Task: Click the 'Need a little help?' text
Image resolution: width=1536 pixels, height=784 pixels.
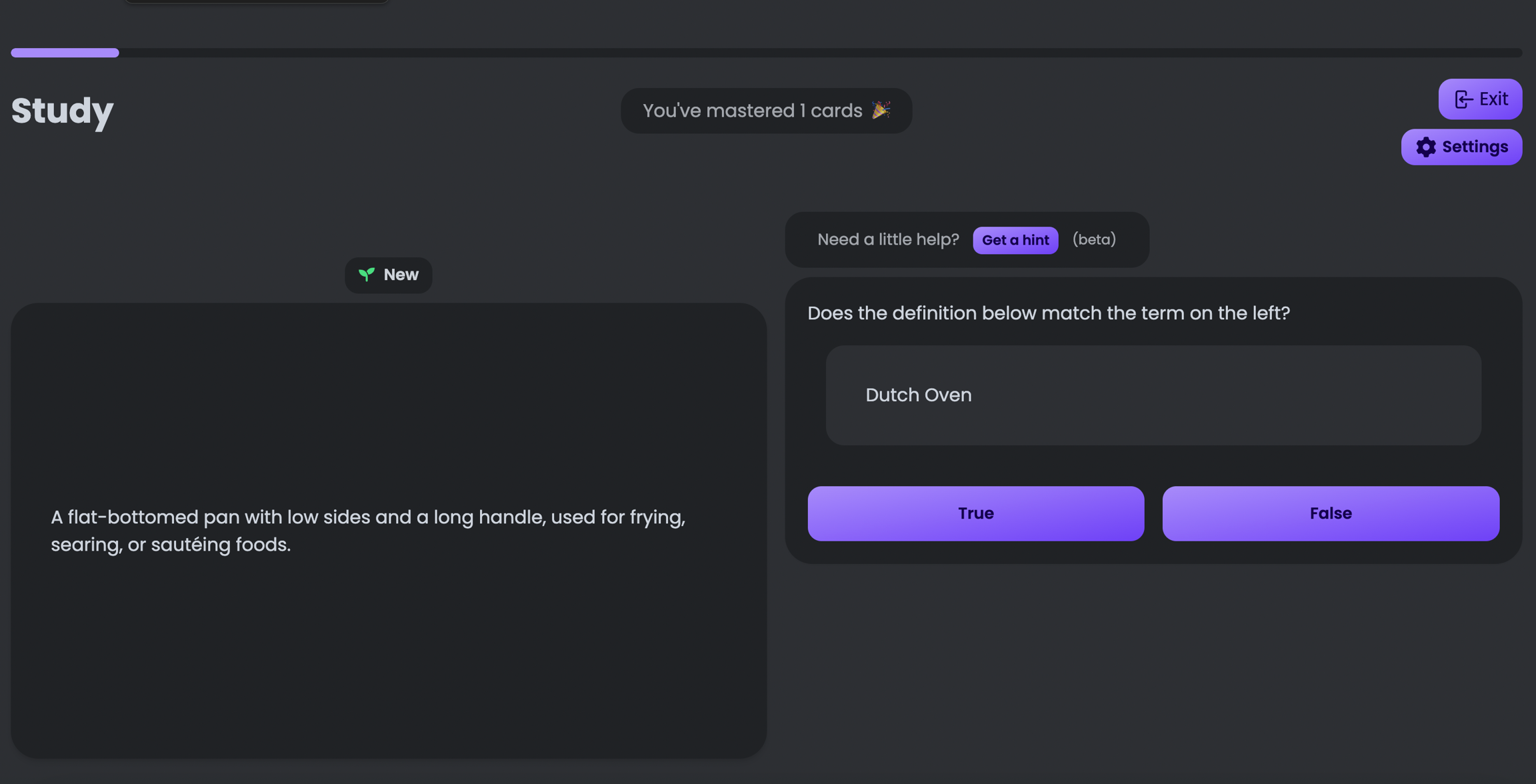Action: pyautogui.click(x=888, y=239)
